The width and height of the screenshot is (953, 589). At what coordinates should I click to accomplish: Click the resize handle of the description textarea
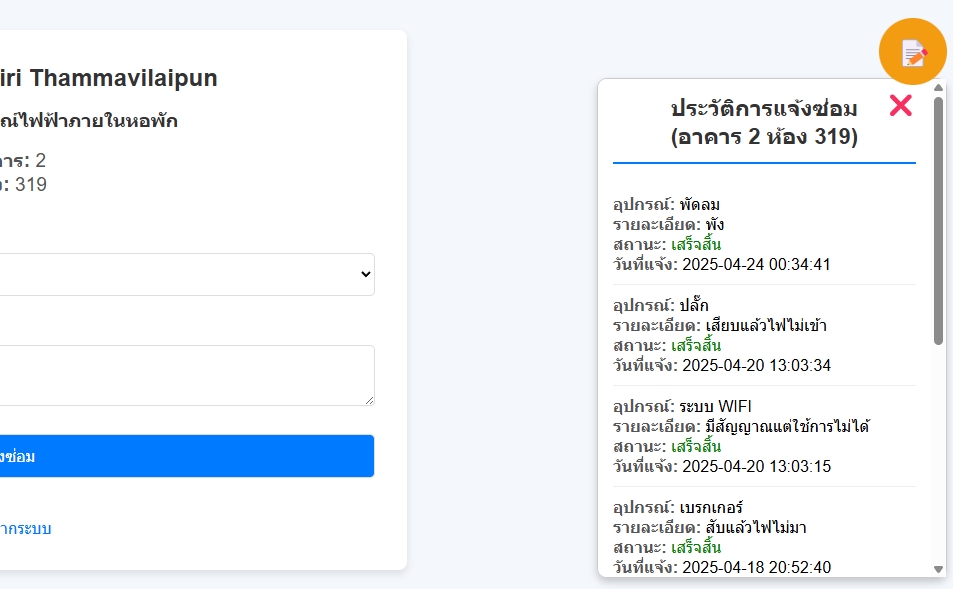(x=370, y=398)
